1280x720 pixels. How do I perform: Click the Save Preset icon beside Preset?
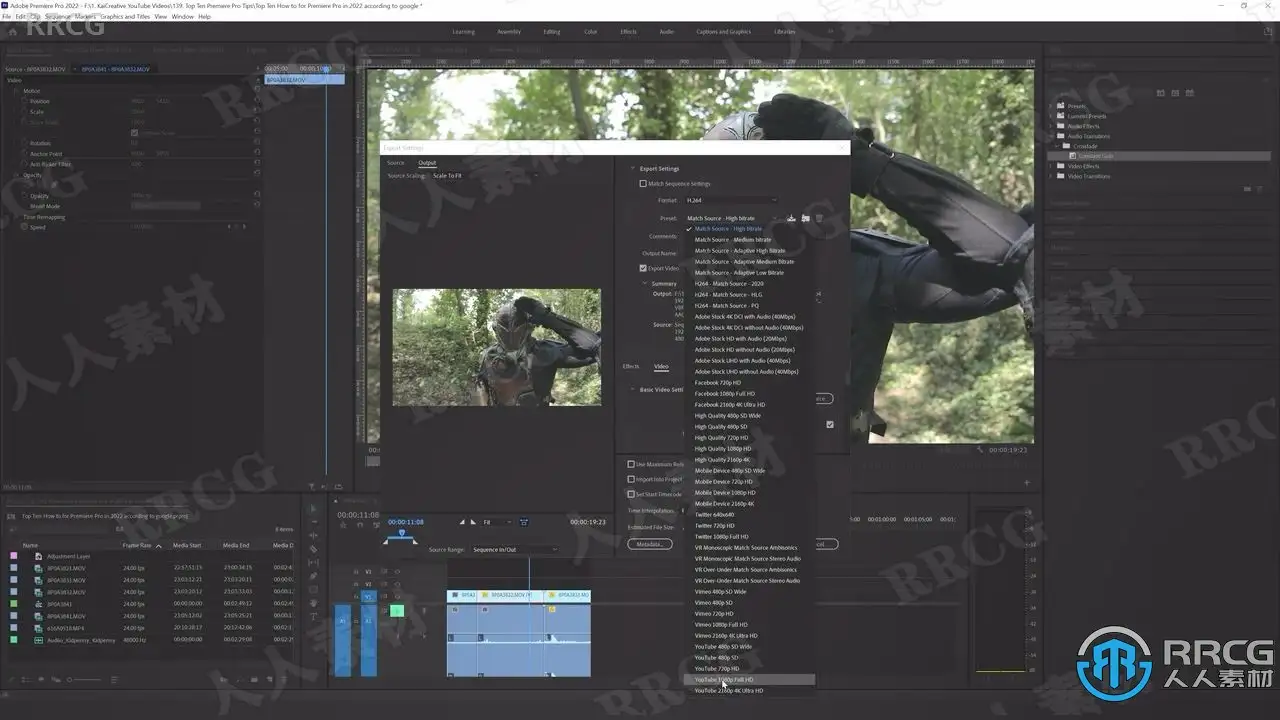tap(792, 218)
